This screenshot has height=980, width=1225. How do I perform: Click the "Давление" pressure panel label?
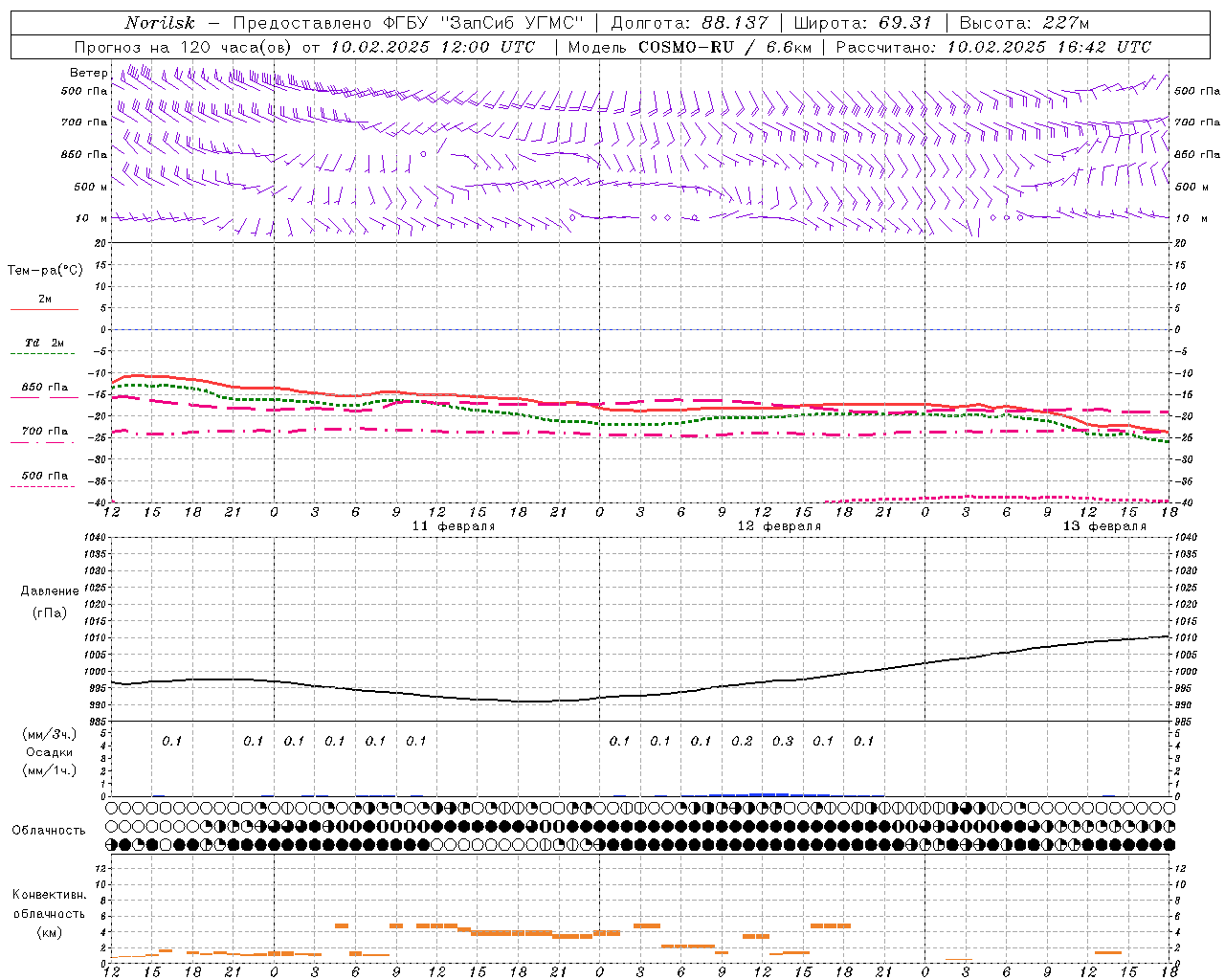50,591
